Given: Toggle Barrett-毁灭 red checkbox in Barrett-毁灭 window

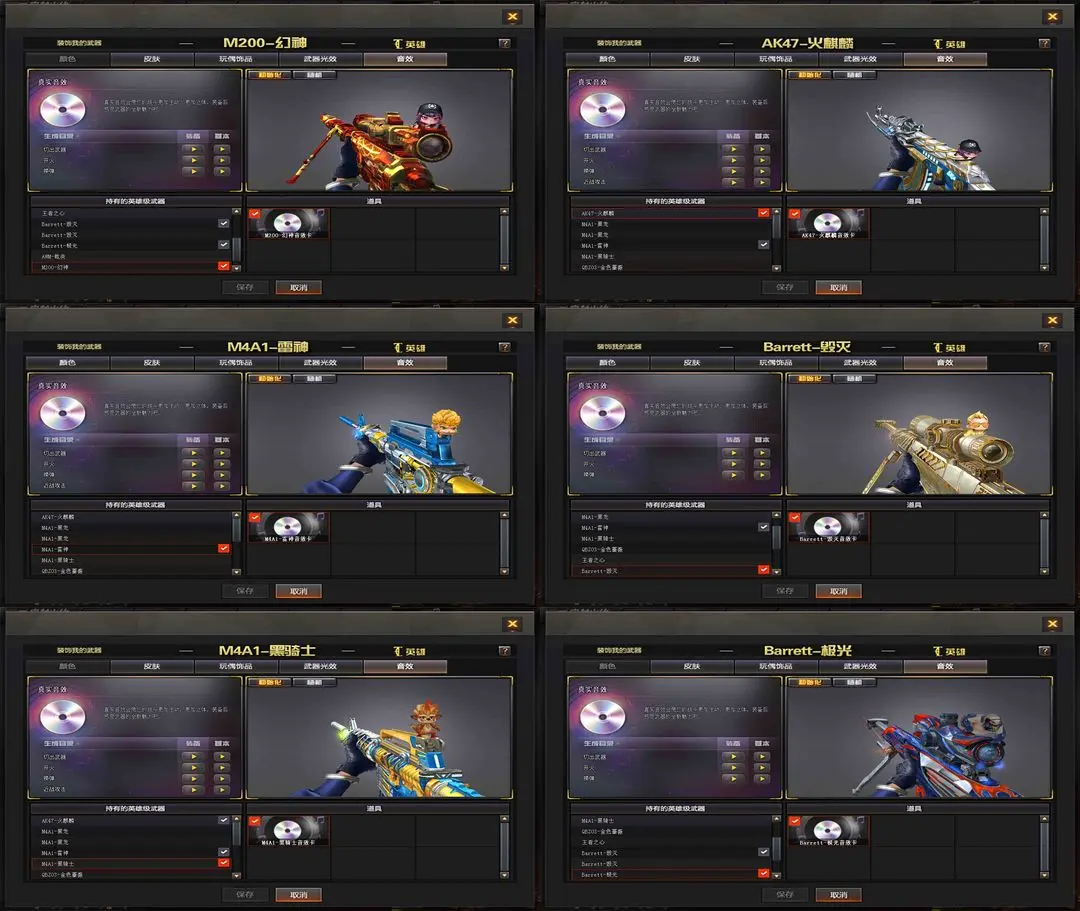Looking at the screenshot, I should (763, 569).
